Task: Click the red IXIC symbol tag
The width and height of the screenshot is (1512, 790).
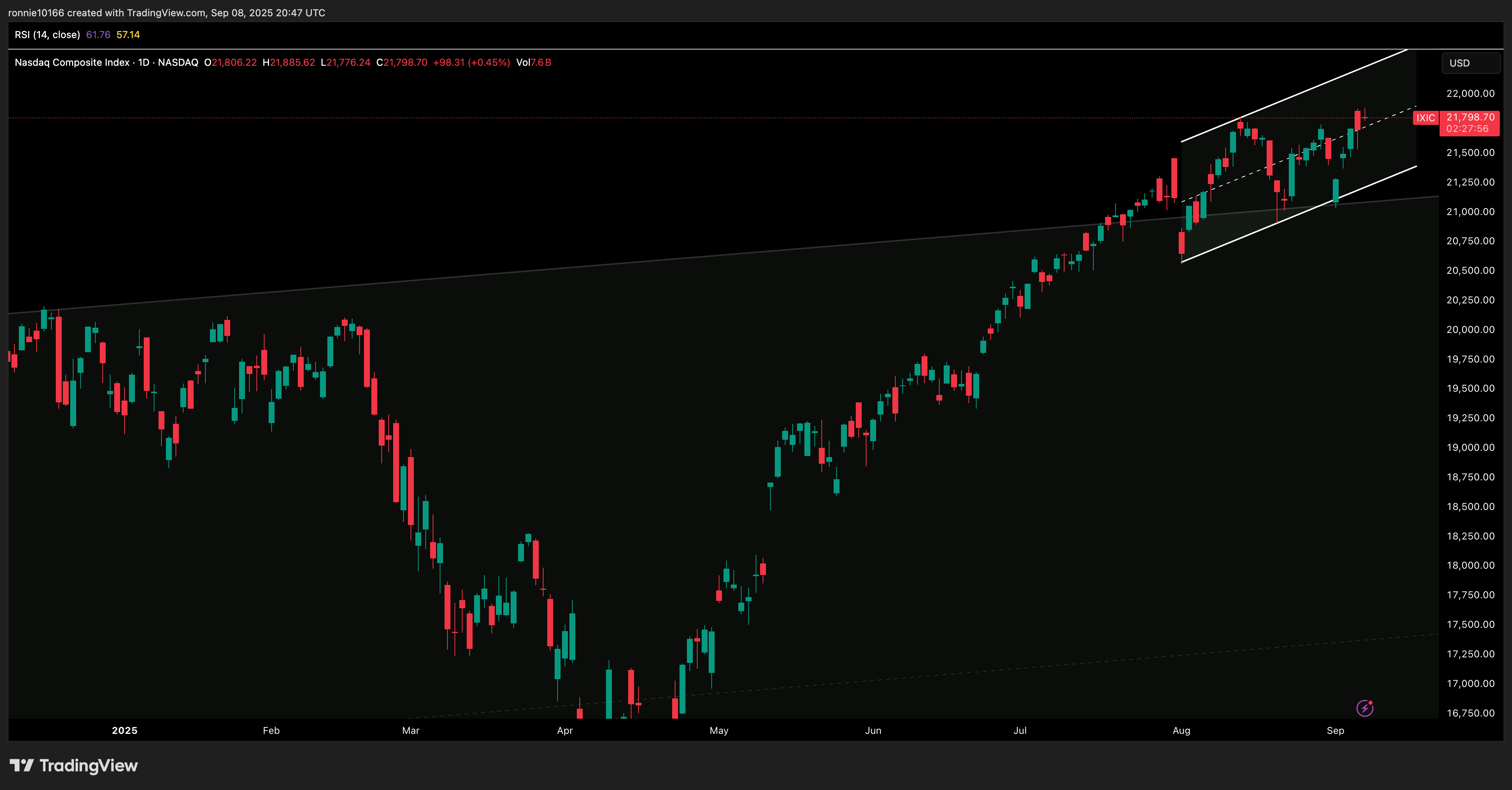Action: coord(1425,118)
